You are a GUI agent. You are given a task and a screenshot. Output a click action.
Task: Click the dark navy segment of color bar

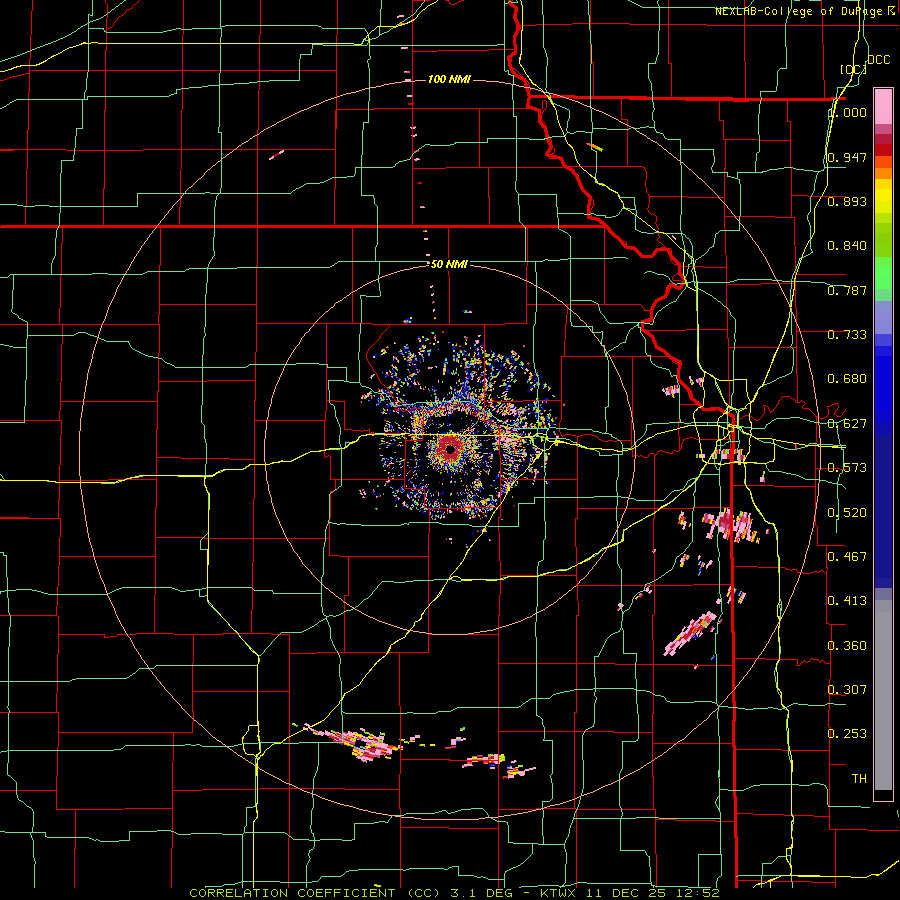pyautogui.click(x=883, y=511)
